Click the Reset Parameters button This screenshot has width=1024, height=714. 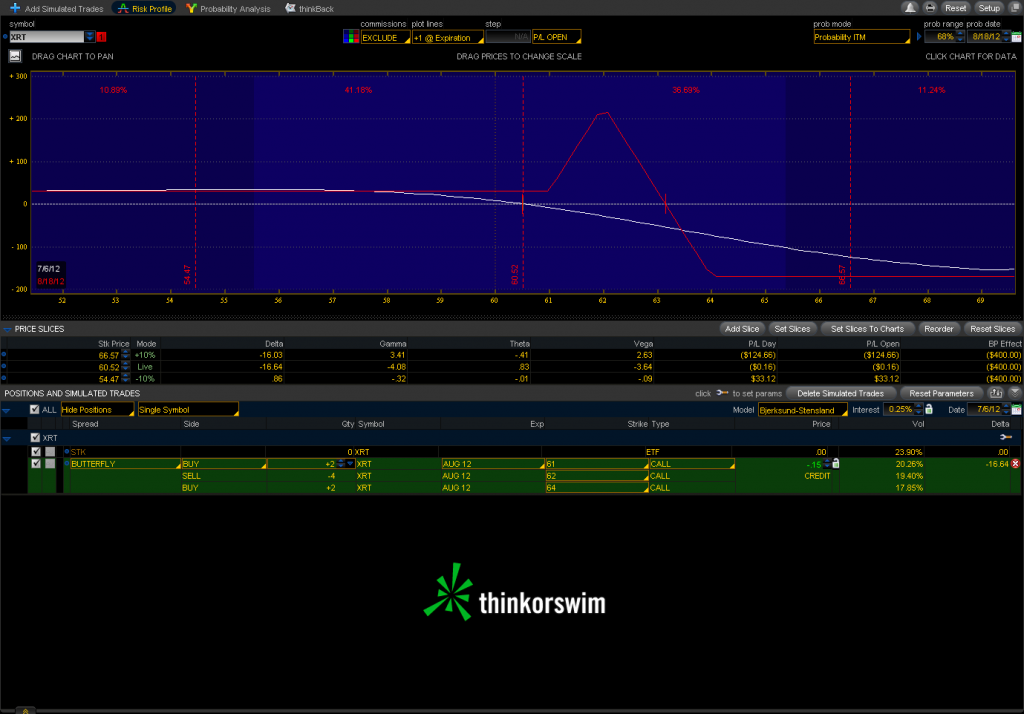[x=941, y=393]
